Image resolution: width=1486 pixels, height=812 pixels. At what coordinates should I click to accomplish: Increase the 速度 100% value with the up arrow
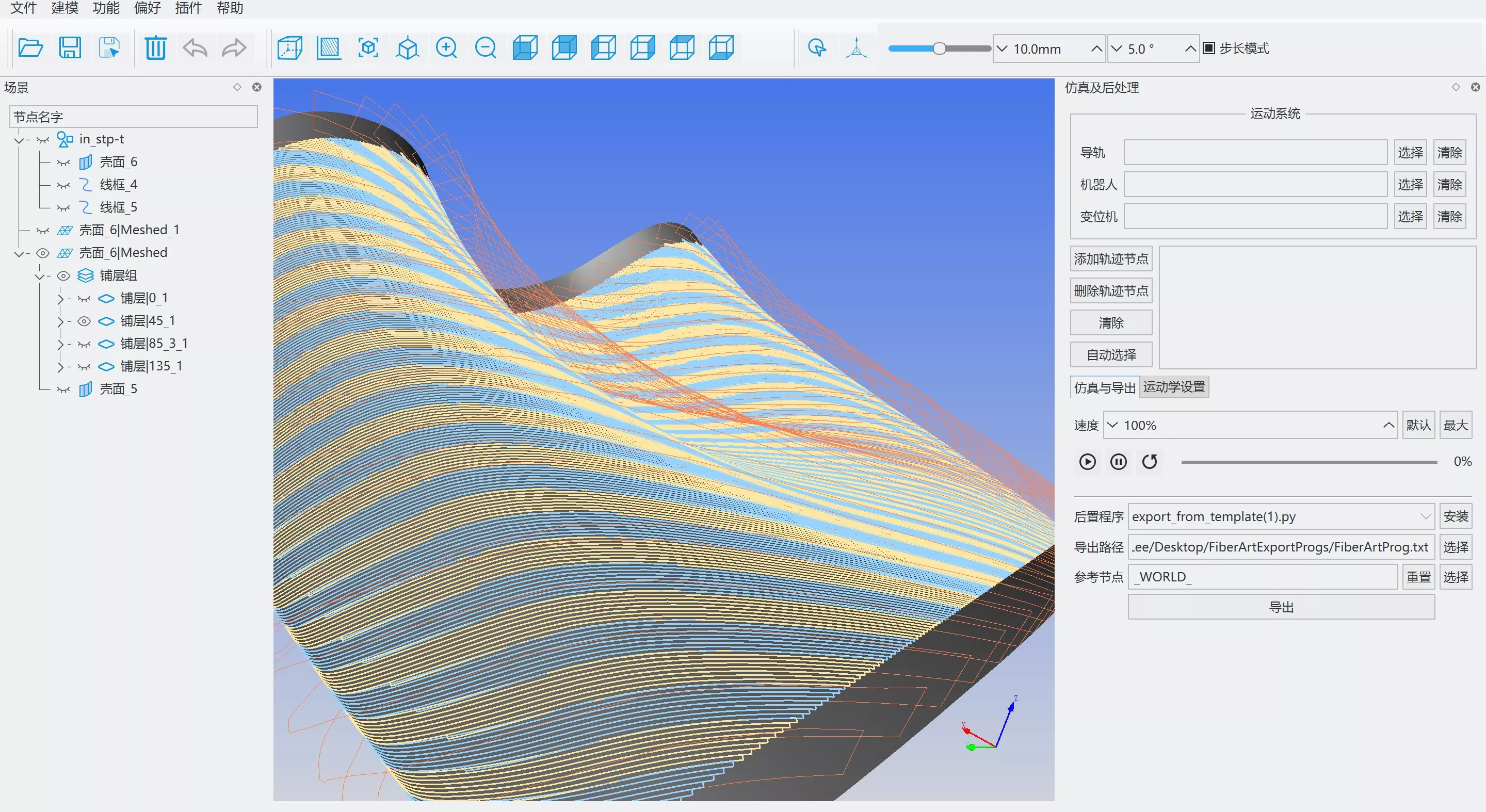point(1388,426)
